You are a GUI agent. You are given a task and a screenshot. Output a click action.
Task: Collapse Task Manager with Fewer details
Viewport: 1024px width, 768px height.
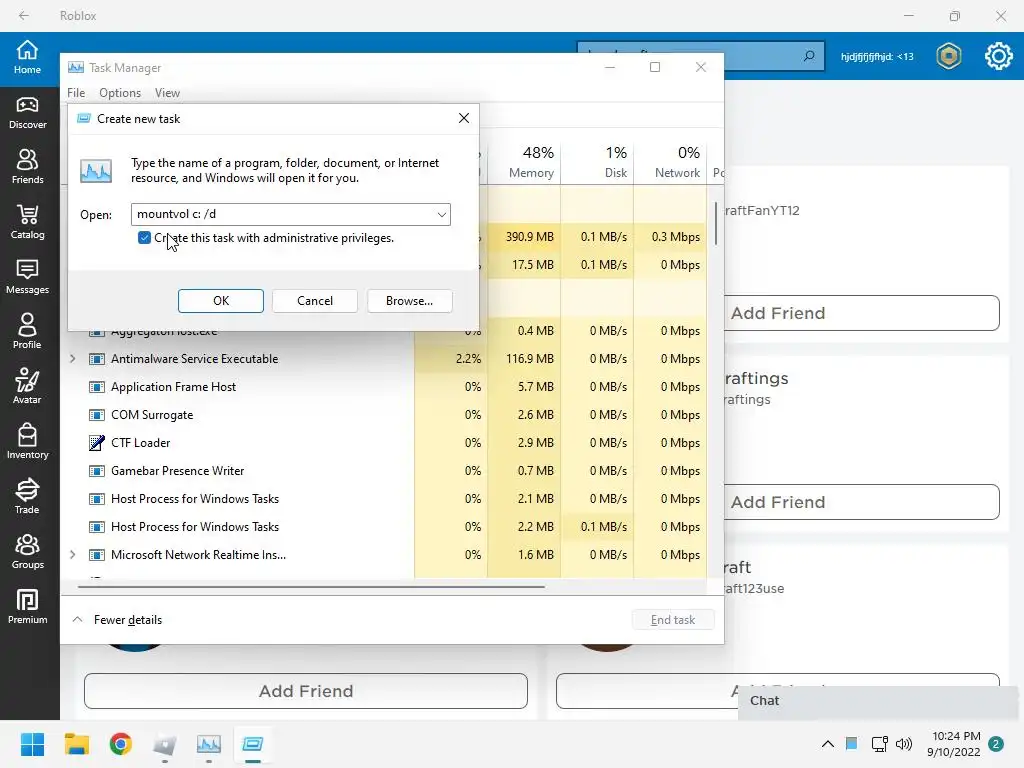click(x=117, y=620)
